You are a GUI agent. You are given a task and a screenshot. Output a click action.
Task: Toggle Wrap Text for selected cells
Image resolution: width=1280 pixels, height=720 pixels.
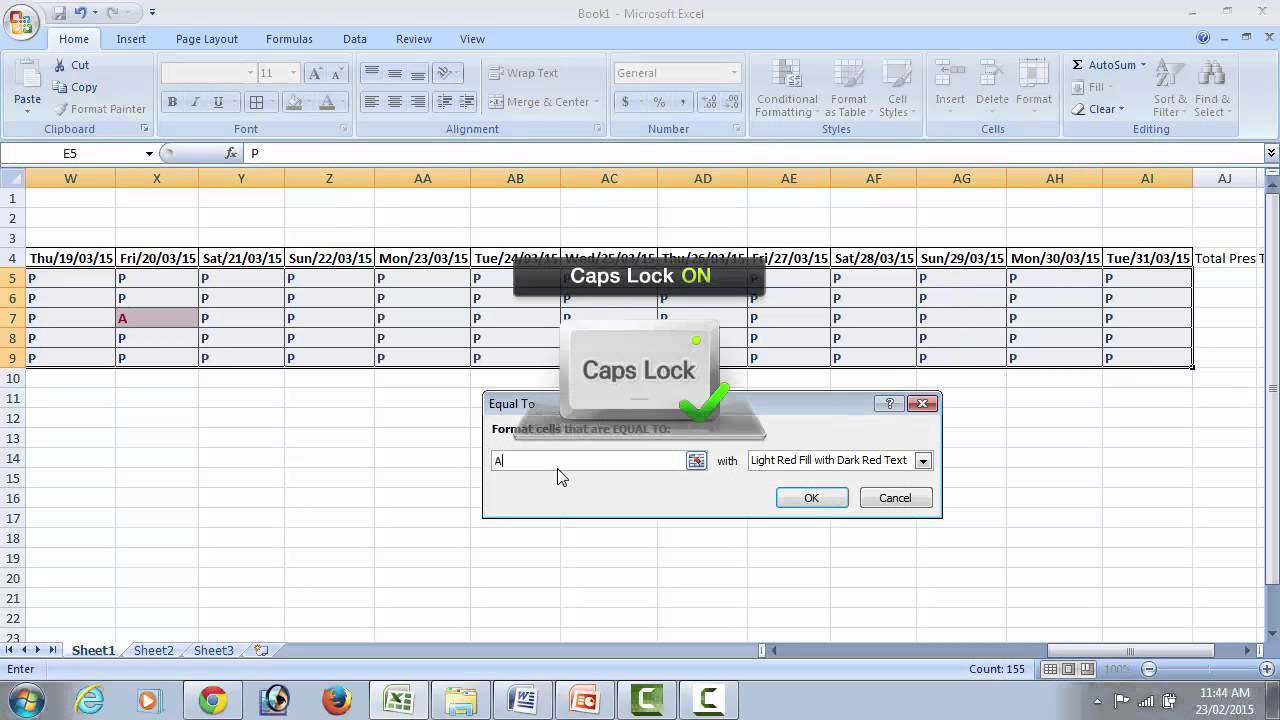[523, 73]
